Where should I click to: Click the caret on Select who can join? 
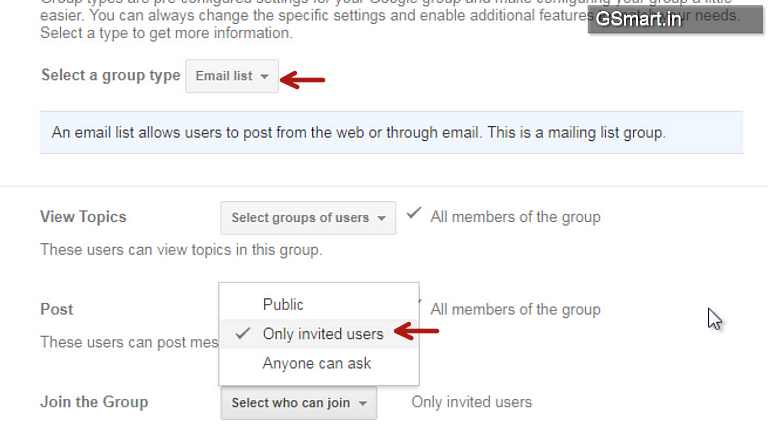click(x=363, y=403)
